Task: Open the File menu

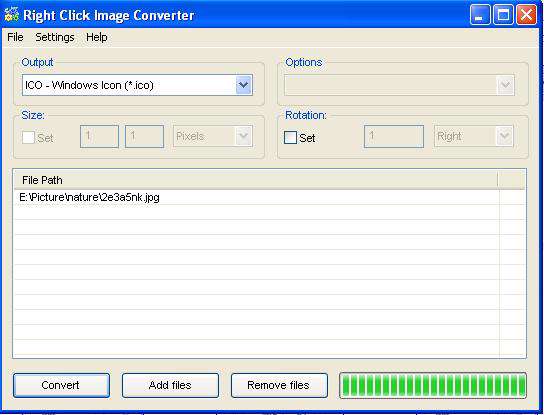Action: (15, 37)
